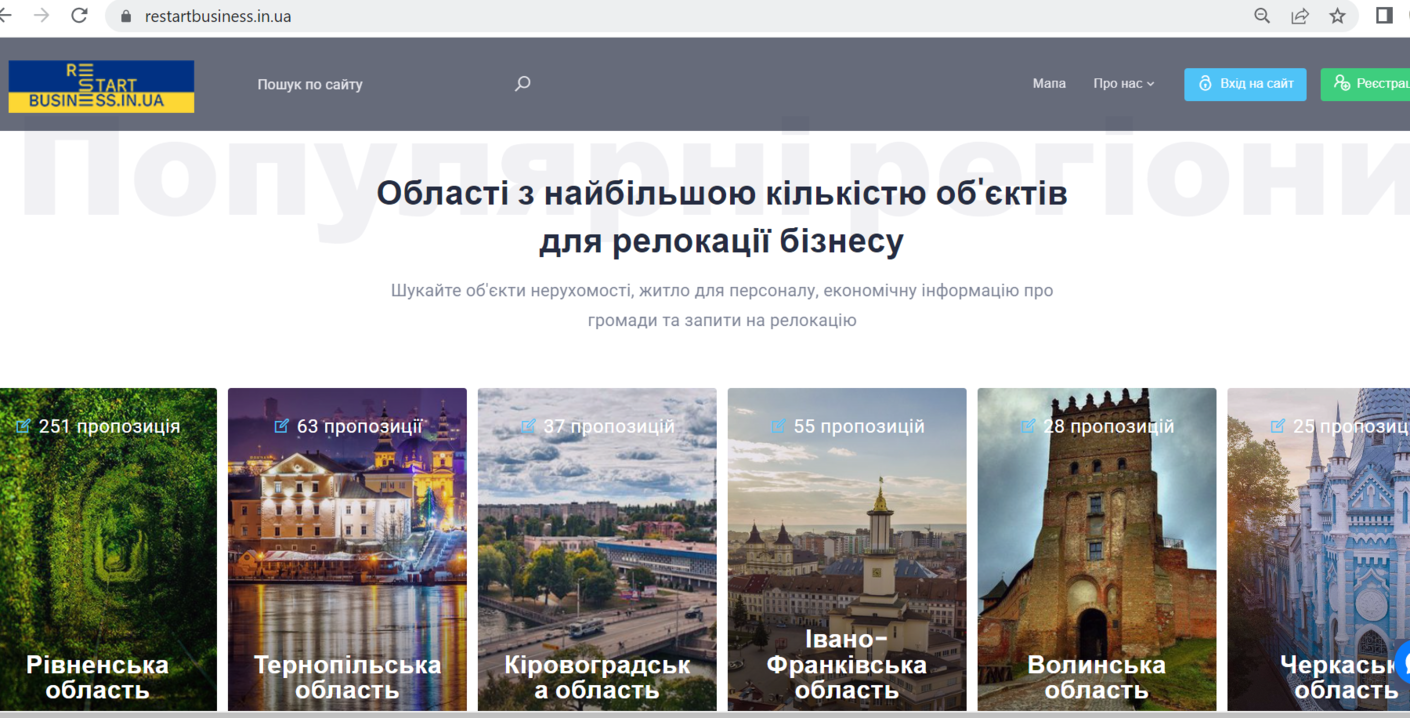
Task: Click the restartbusiness.in.ua address bar URL
Action: tap(218, 17)
